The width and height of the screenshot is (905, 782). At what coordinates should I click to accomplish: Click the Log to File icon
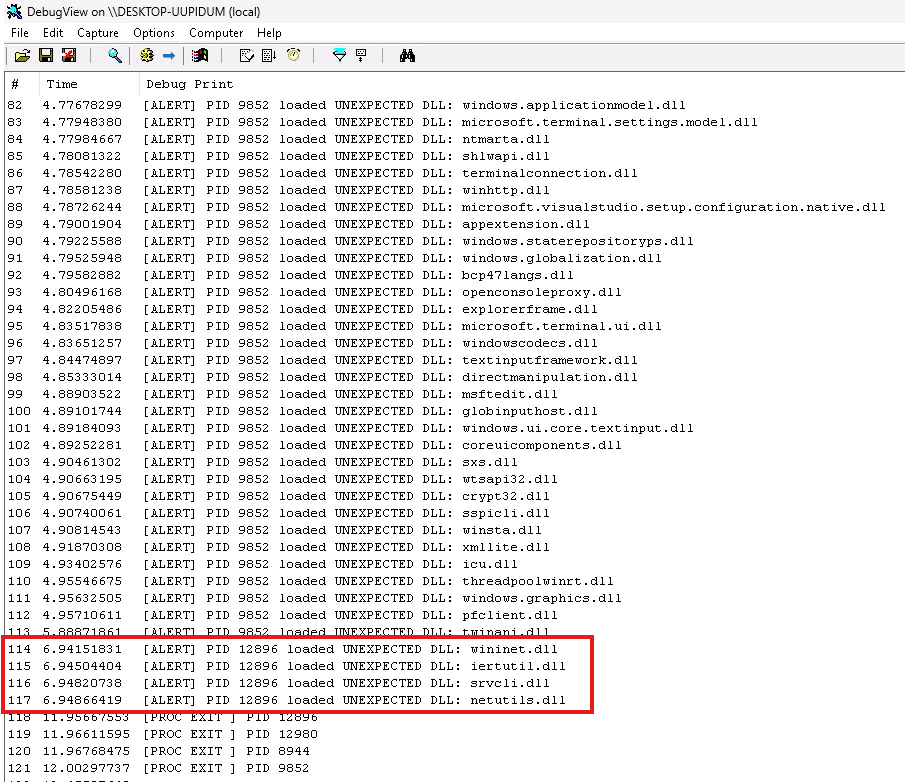pos(68,56)
